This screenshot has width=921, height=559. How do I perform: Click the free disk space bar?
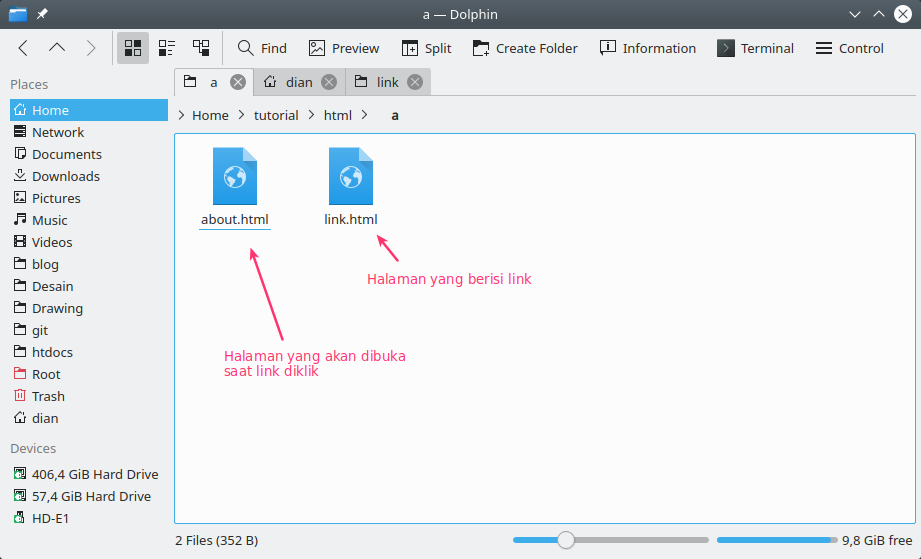point(777,540)
